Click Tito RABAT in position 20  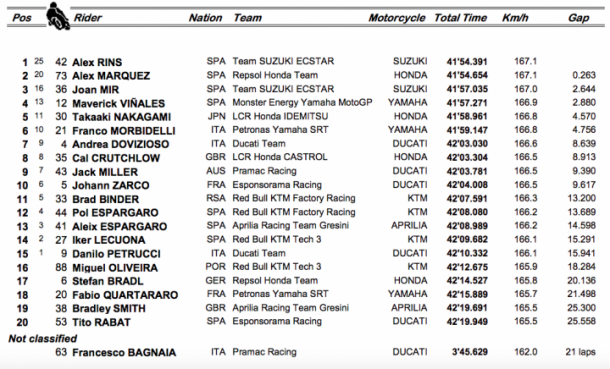click(101, 322)
